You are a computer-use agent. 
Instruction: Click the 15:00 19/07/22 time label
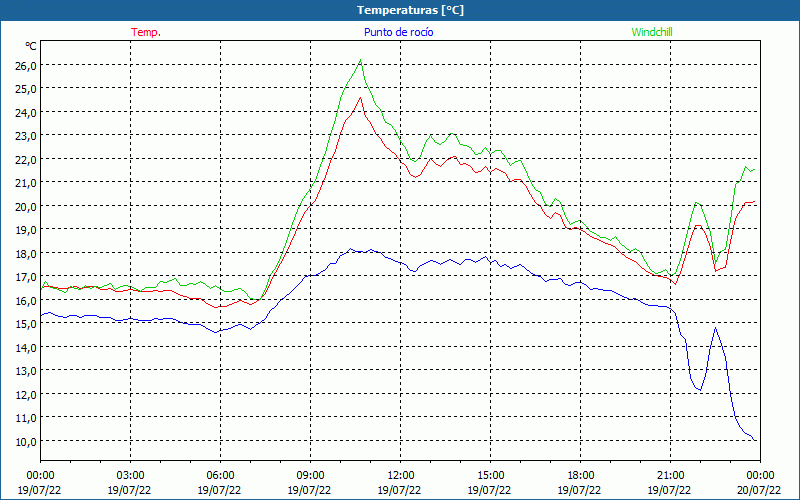490,483
